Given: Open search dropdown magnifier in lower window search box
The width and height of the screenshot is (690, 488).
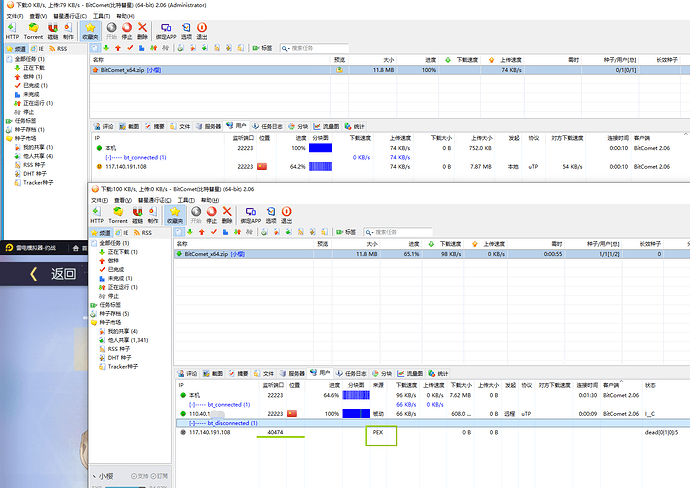Looking at the screenshot, I should 369,232.
